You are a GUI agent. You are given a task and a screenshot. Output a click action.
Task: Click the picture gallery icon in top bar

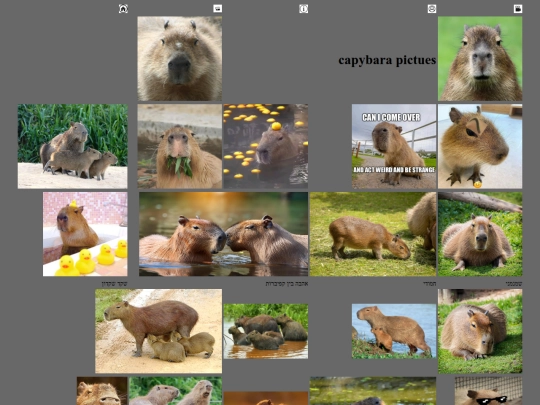[217, 9]
